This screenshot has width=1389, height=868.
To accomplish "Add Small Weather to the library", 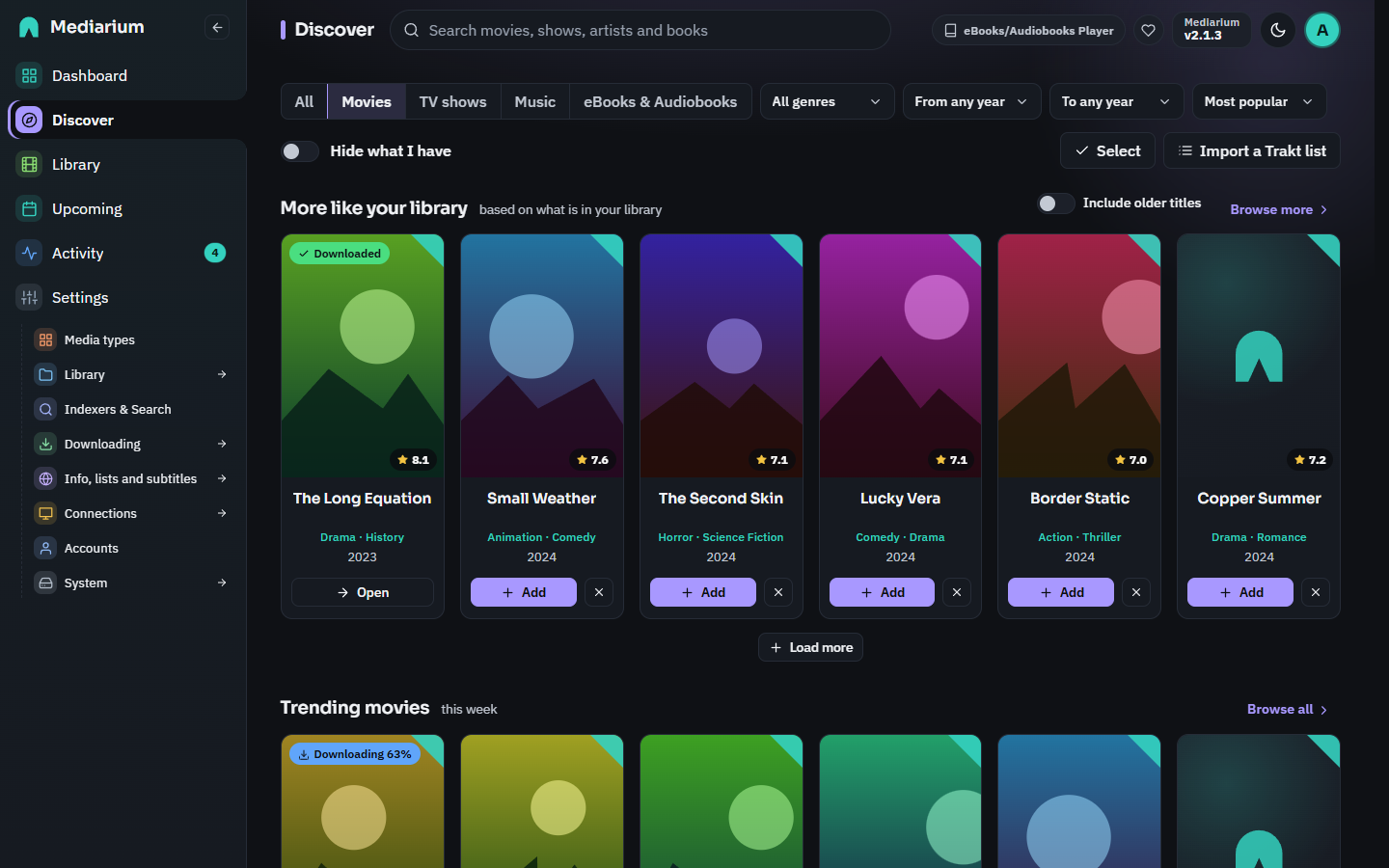I will tap(524, 592).
